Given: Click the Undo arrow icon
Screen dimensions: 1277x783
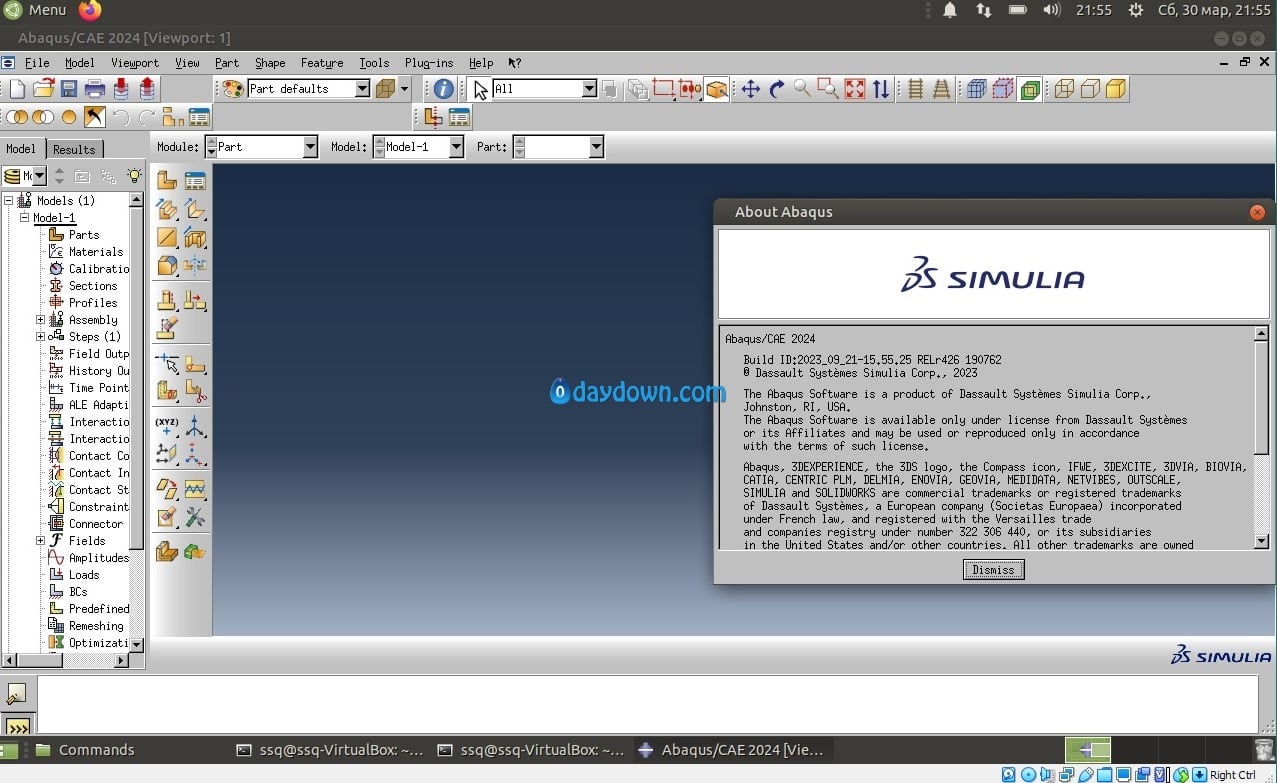Looking at the screenshot, I should coord(121,117).
